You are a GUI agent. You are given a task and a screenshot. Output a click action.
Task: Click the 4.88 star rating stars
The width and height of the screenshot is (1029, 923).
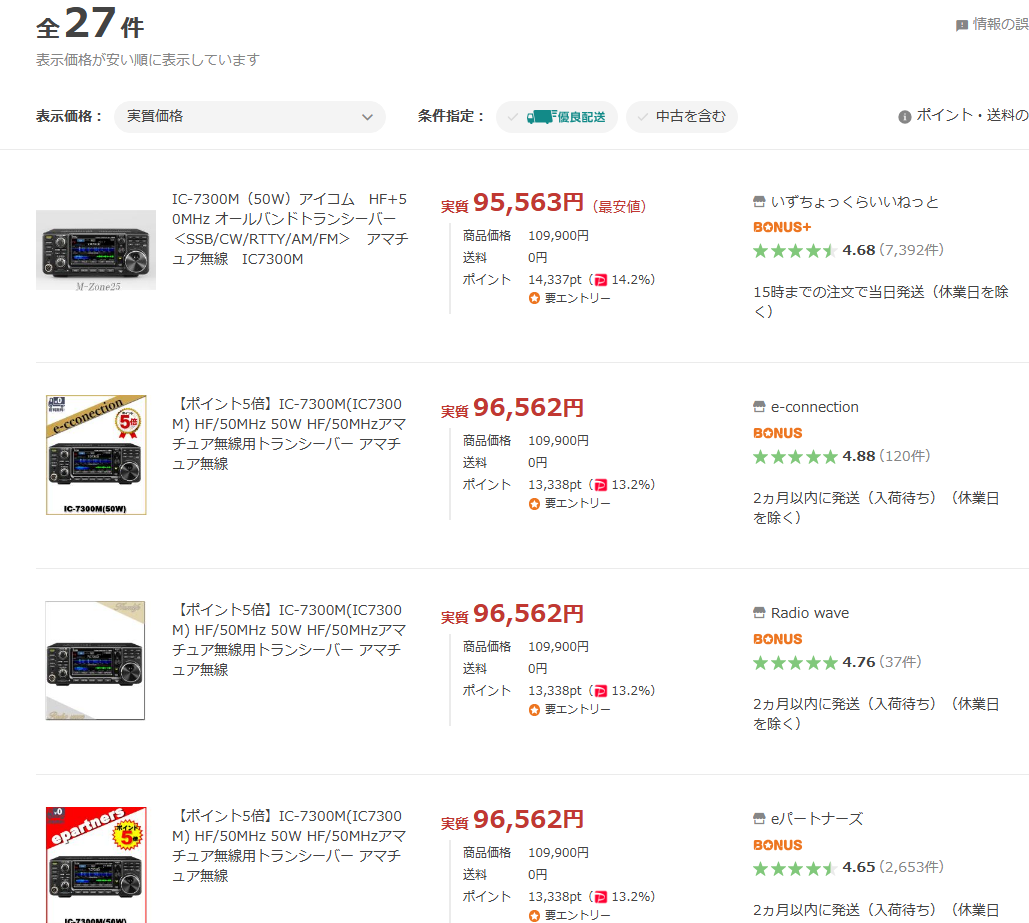point(795,457)
